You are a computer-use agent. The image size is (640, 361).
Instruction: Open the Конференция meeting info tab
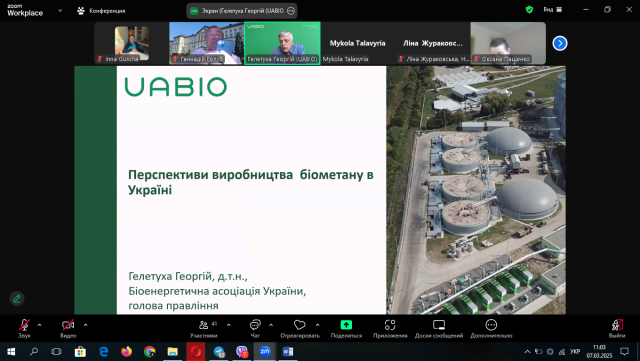pos(101,11)
